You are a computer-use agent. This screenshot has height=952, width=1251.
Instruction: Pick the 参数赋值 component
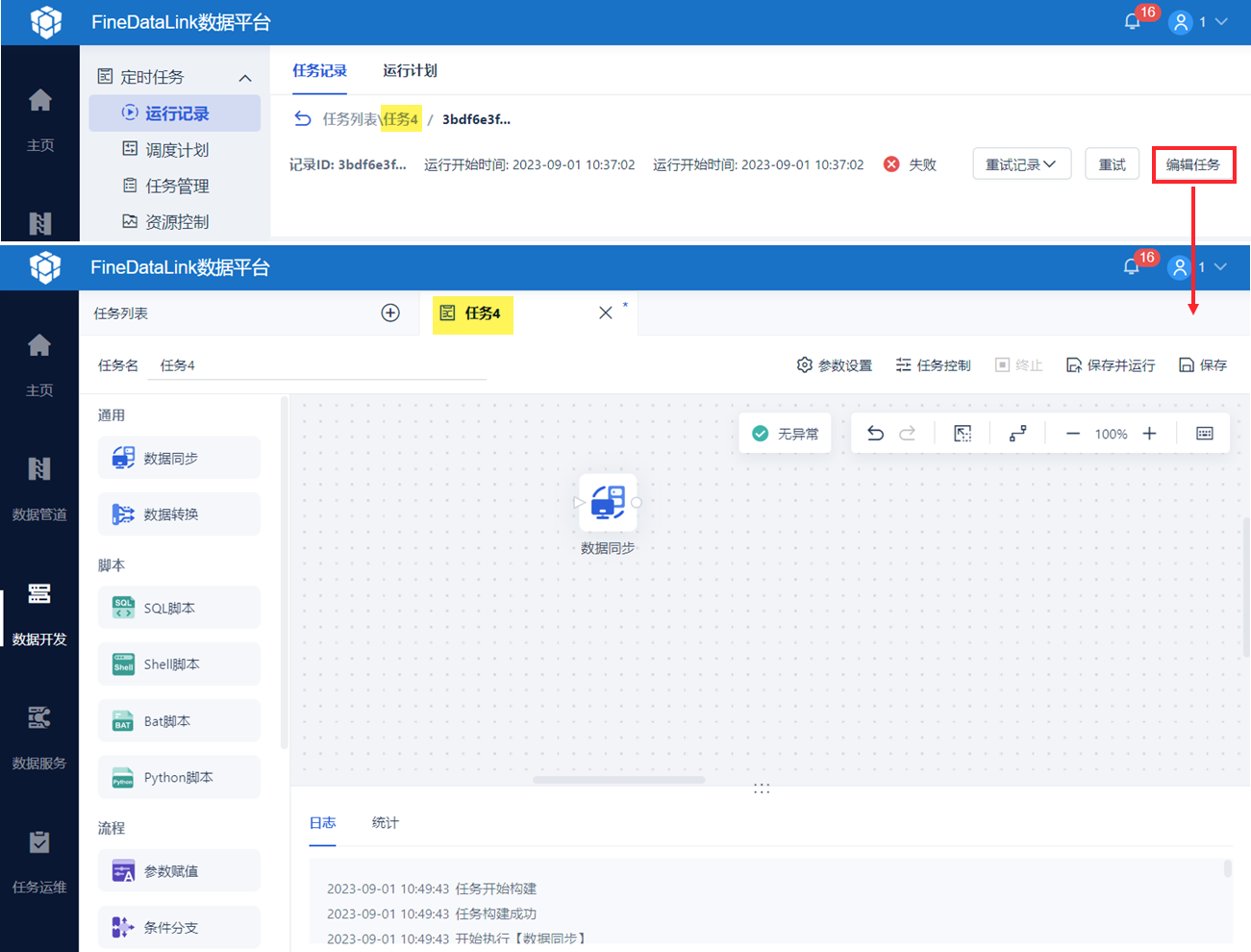pos(179,871)
